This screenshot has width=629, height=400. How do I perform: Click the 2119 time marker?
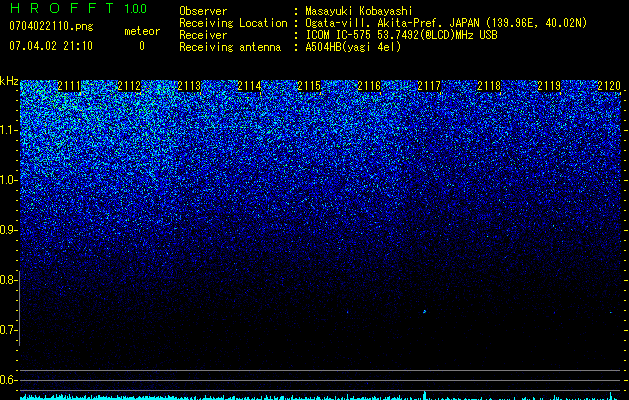click(x=549, y=86)
